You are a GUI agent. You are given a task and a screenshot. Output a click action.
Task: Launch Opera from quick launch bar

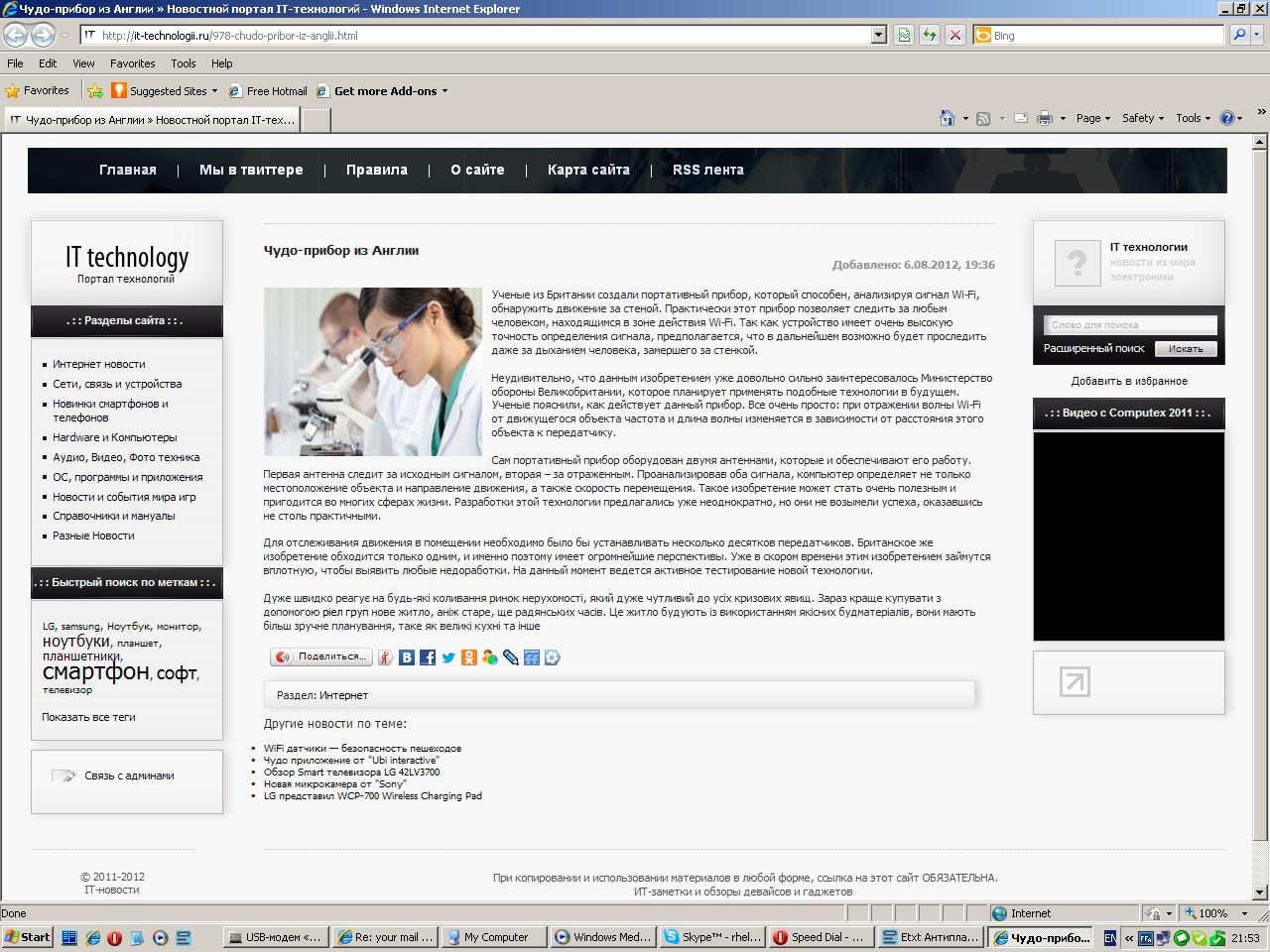pos(114,937)
